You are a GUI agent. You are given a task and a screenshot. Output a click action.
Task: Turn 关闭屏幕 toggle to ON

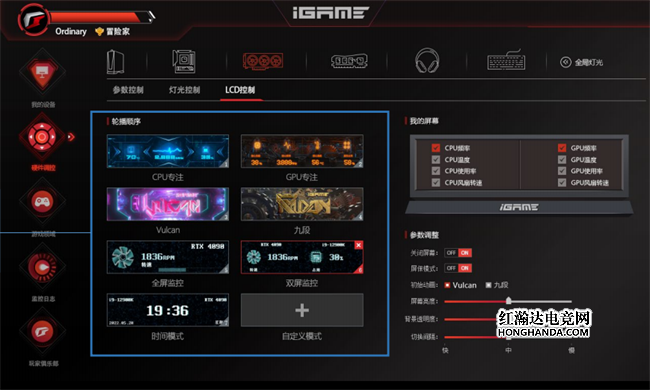[465, 253]
